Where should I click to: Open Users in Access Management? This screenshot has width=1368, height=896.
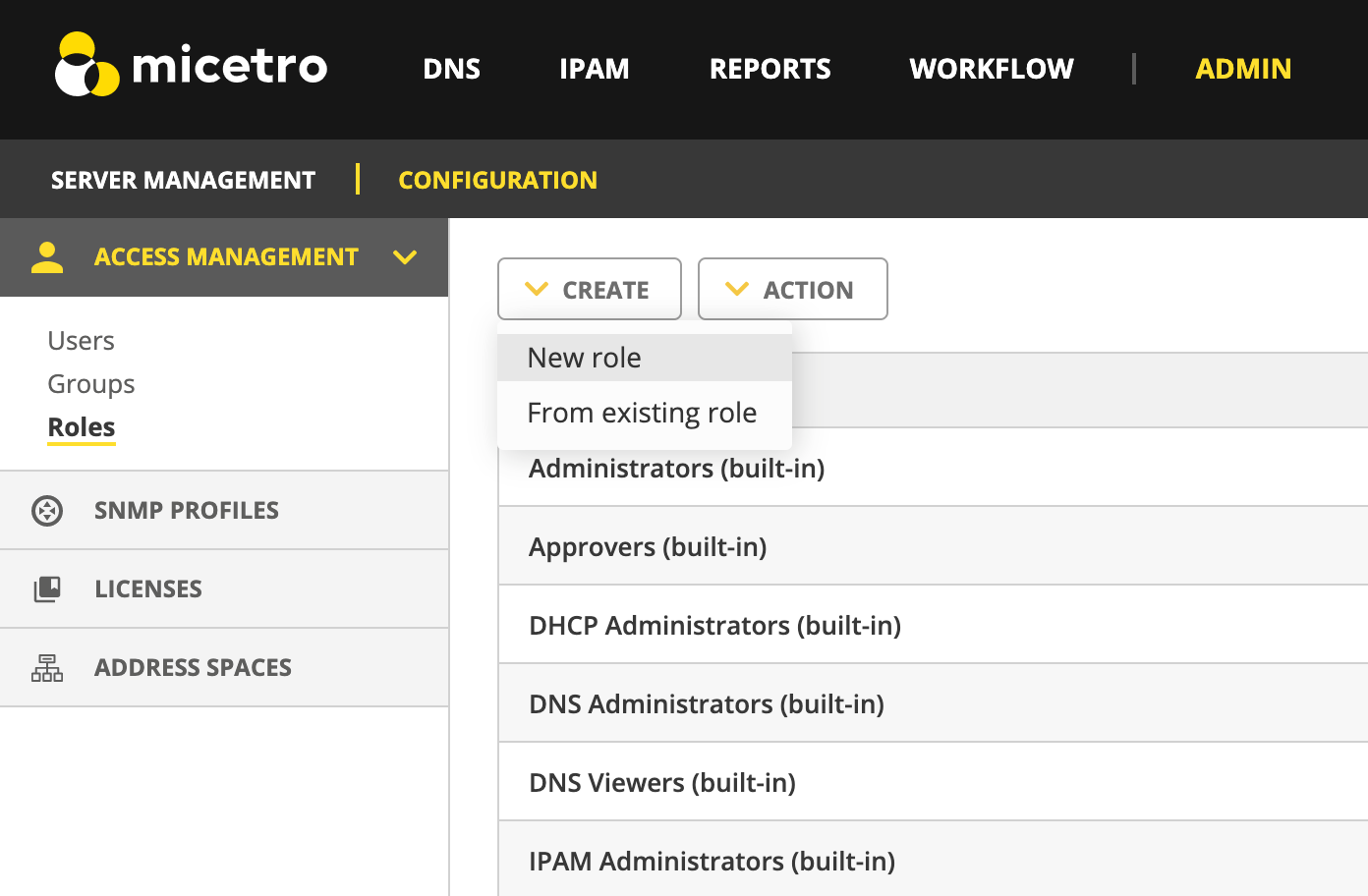(x=82, y=341)
